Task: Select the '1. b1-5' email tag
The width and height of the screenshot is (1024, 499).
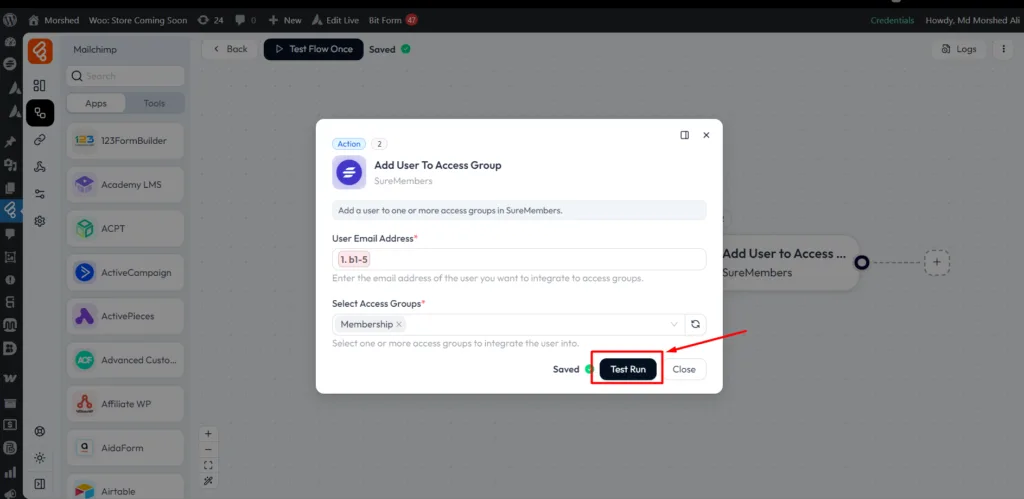Action: tap(354, 259)
